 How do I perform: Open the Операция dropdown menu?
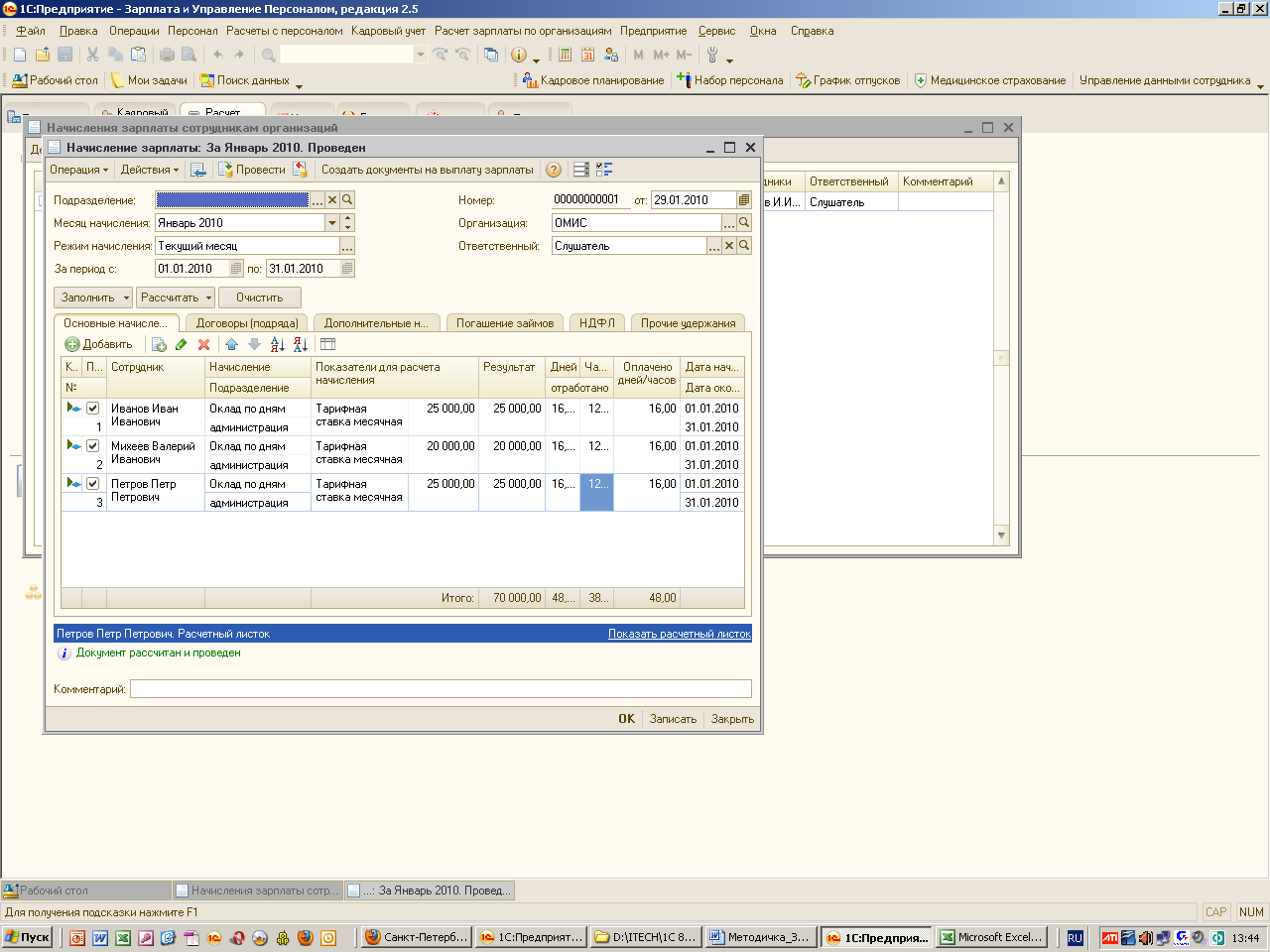point(79,170)
